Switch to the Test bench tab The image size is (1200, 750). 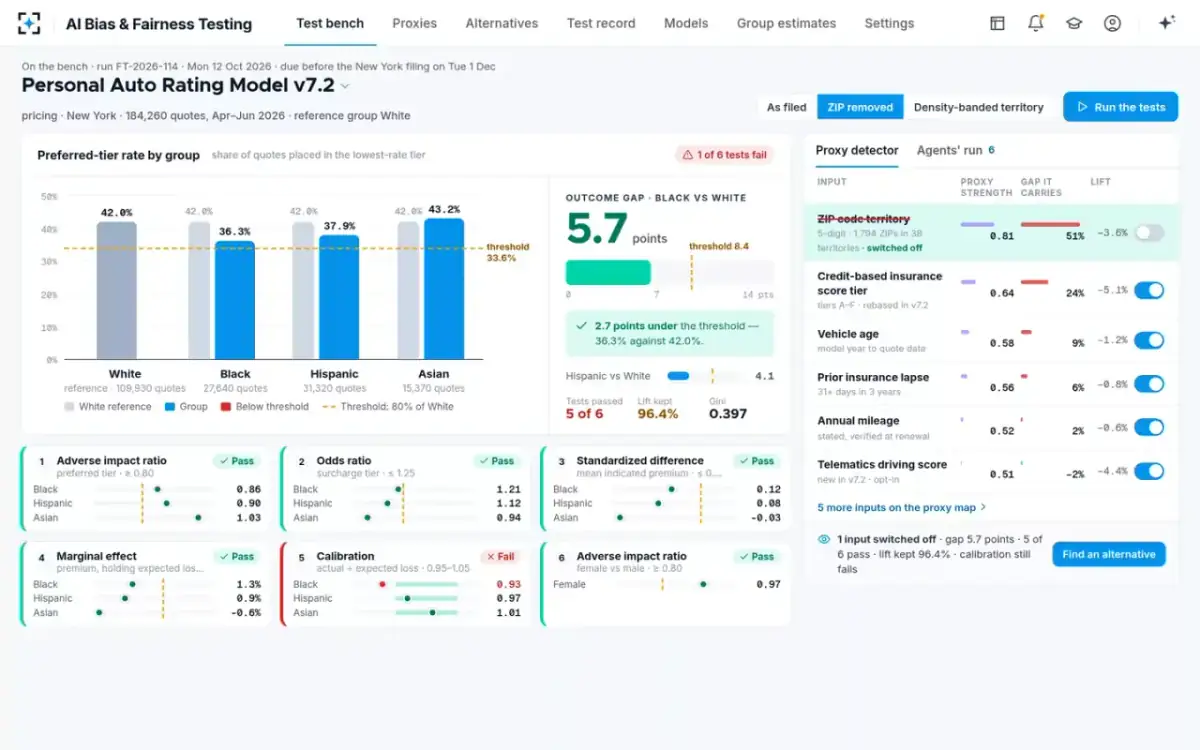click(x=330, y=23)
